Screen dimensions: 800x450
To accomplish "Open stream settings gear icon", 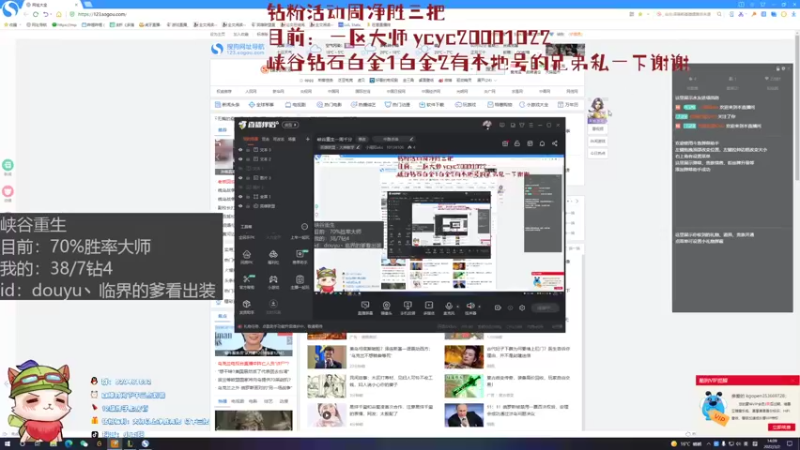I will click(x=522, y=308).
